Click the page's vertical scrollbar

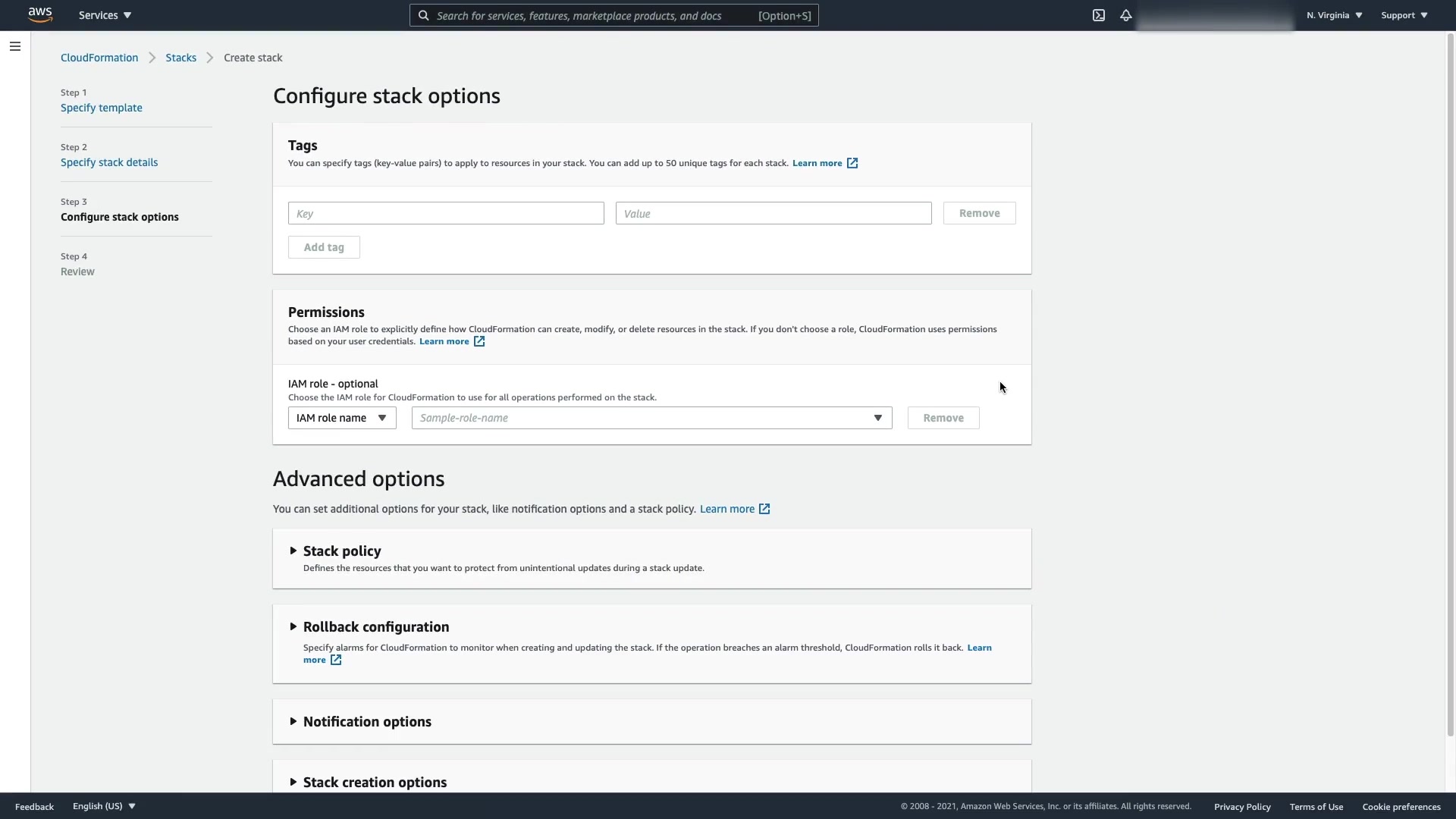[1450, 379]
